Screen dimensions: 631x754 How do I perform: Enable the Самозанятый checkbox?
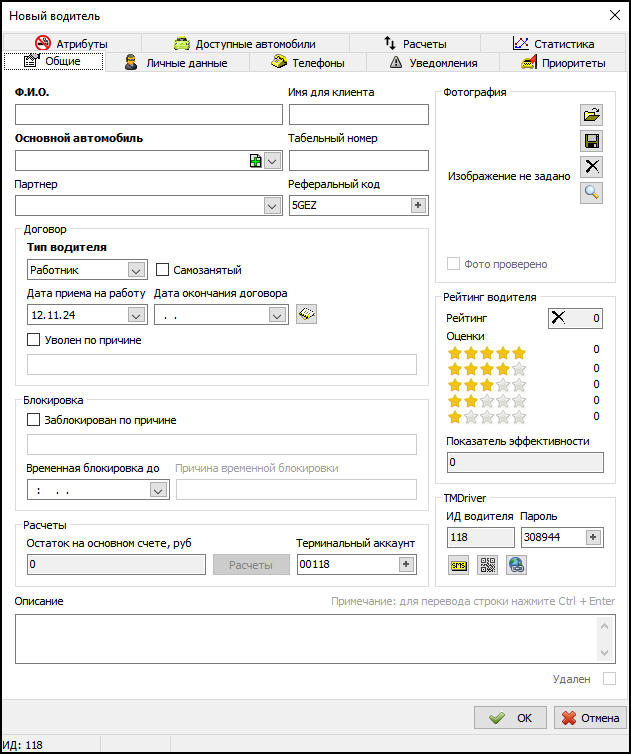coord(164,270)
